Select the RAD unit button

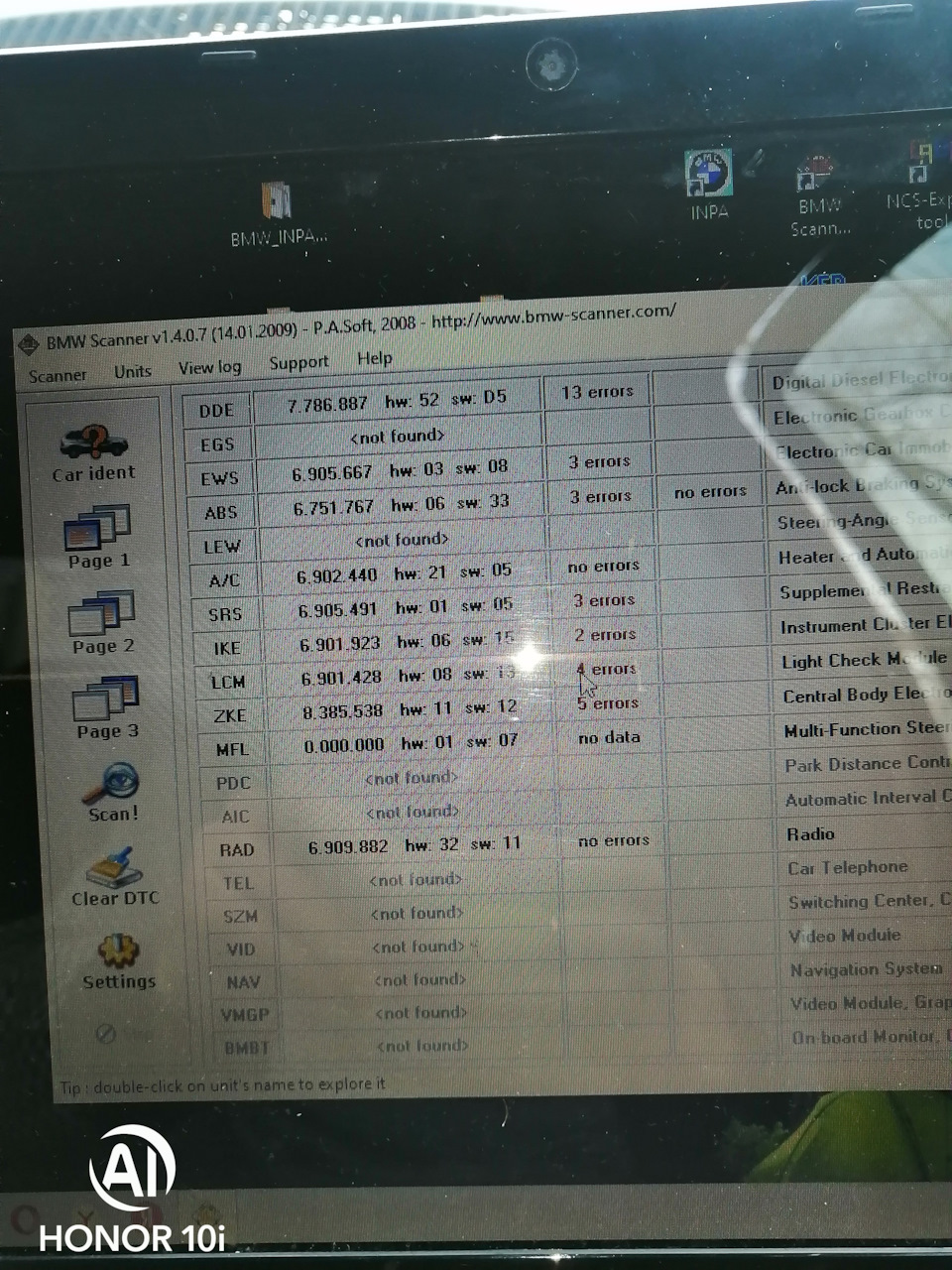pyautogui.click(x=237, y=849)
